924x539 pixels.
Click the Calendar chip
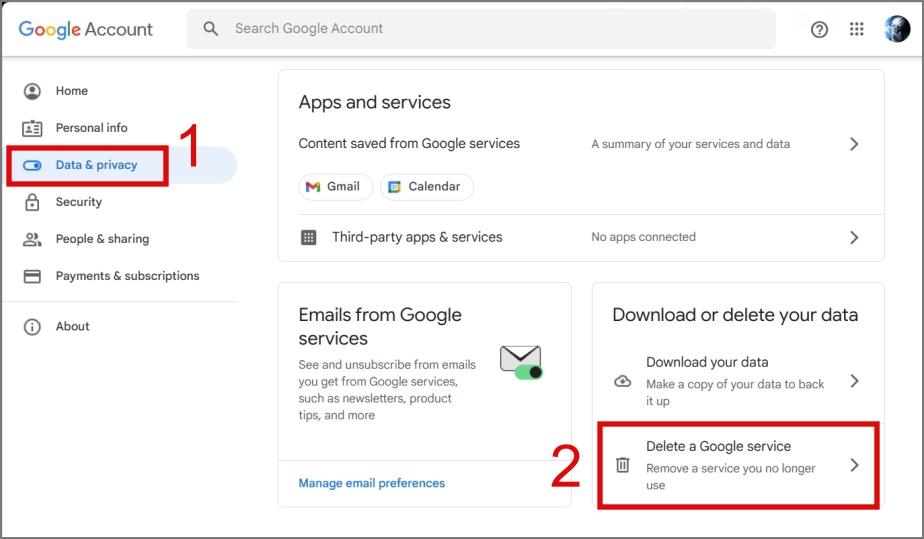click(x=427, y=187)
